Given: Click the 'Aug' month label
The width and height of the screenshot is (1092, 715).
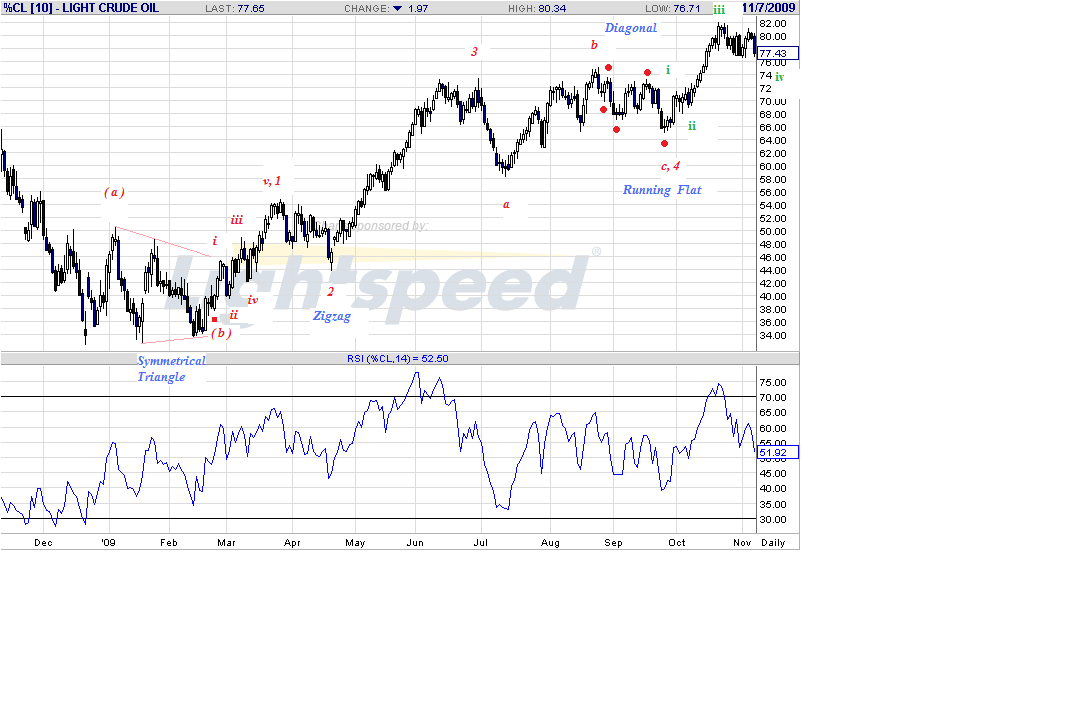Looking at the screenshot, I should [550, 542].
